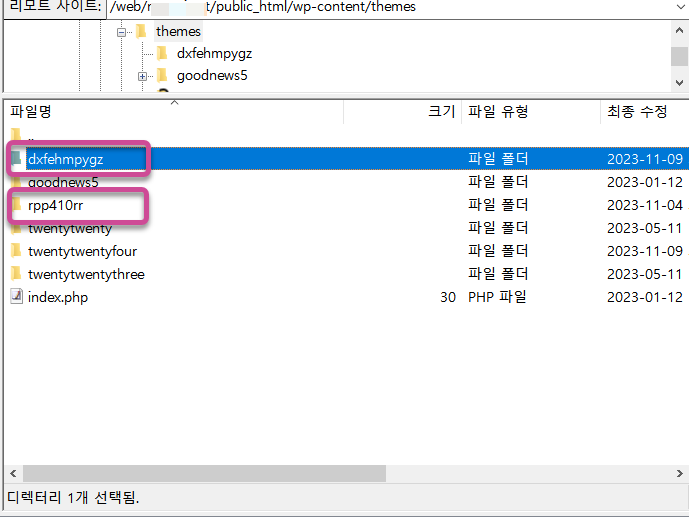Click the 2023-01-12 date of index.php

[645, 297]
